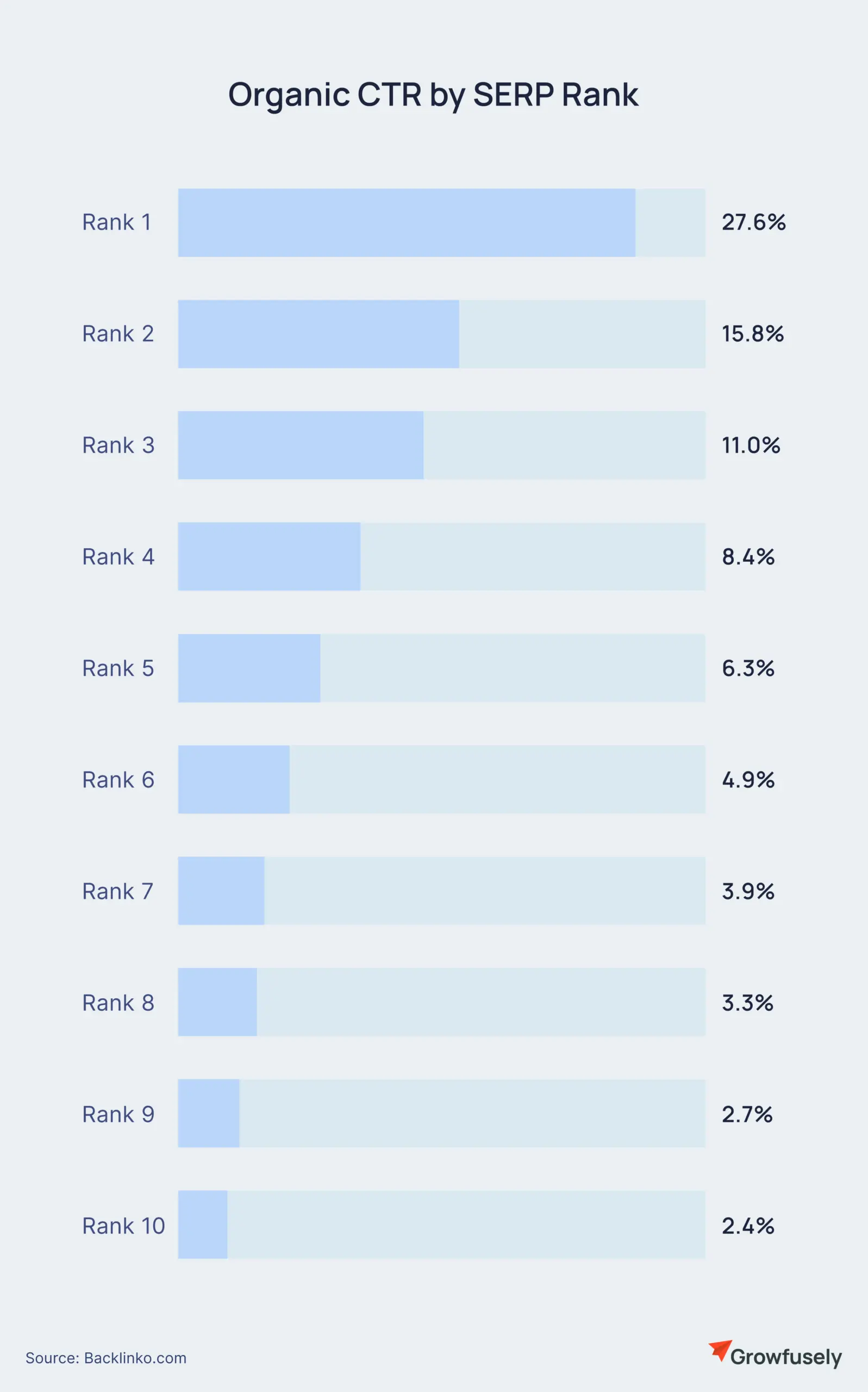
Task: Click the Organic CTR by SERP Rank title
Action: [433, 95]
